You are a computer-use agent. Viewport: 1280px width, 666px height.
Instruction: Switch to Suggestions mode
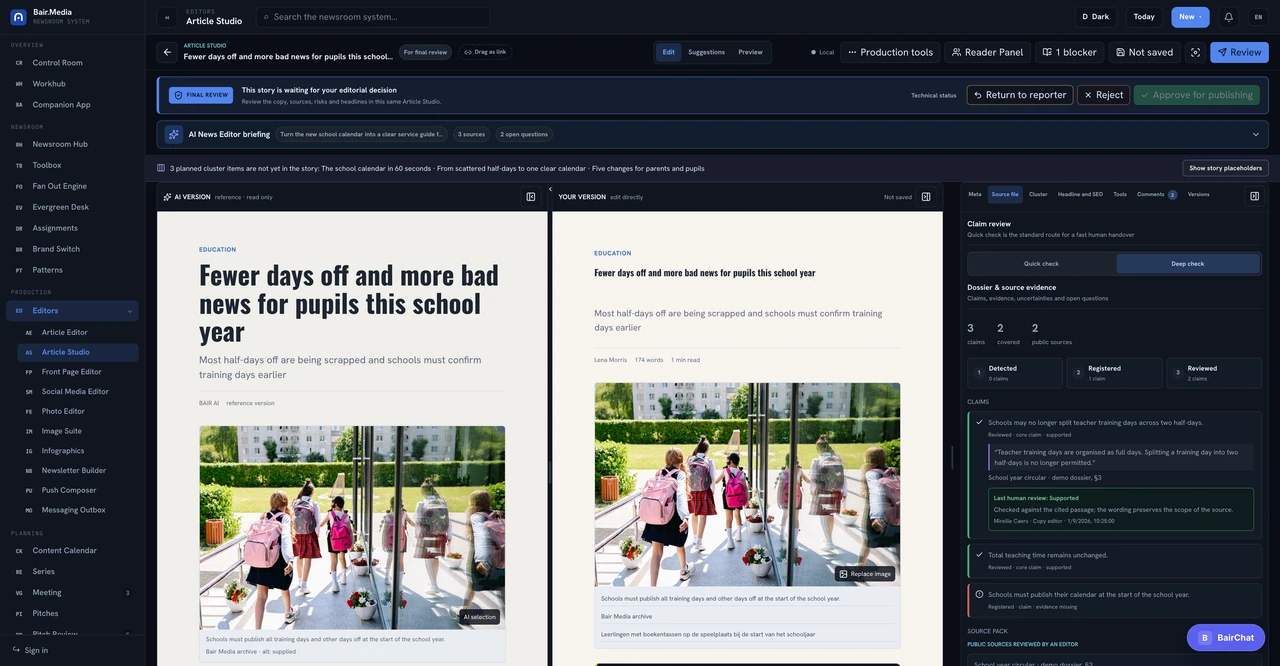[706, 52]
